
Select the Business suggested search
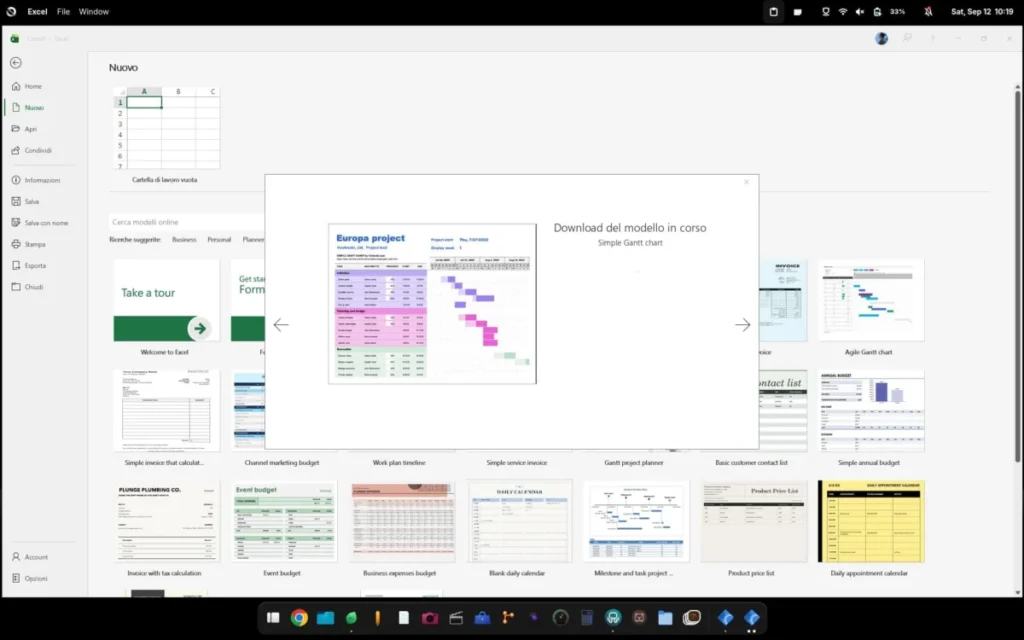tap(184, 240)
